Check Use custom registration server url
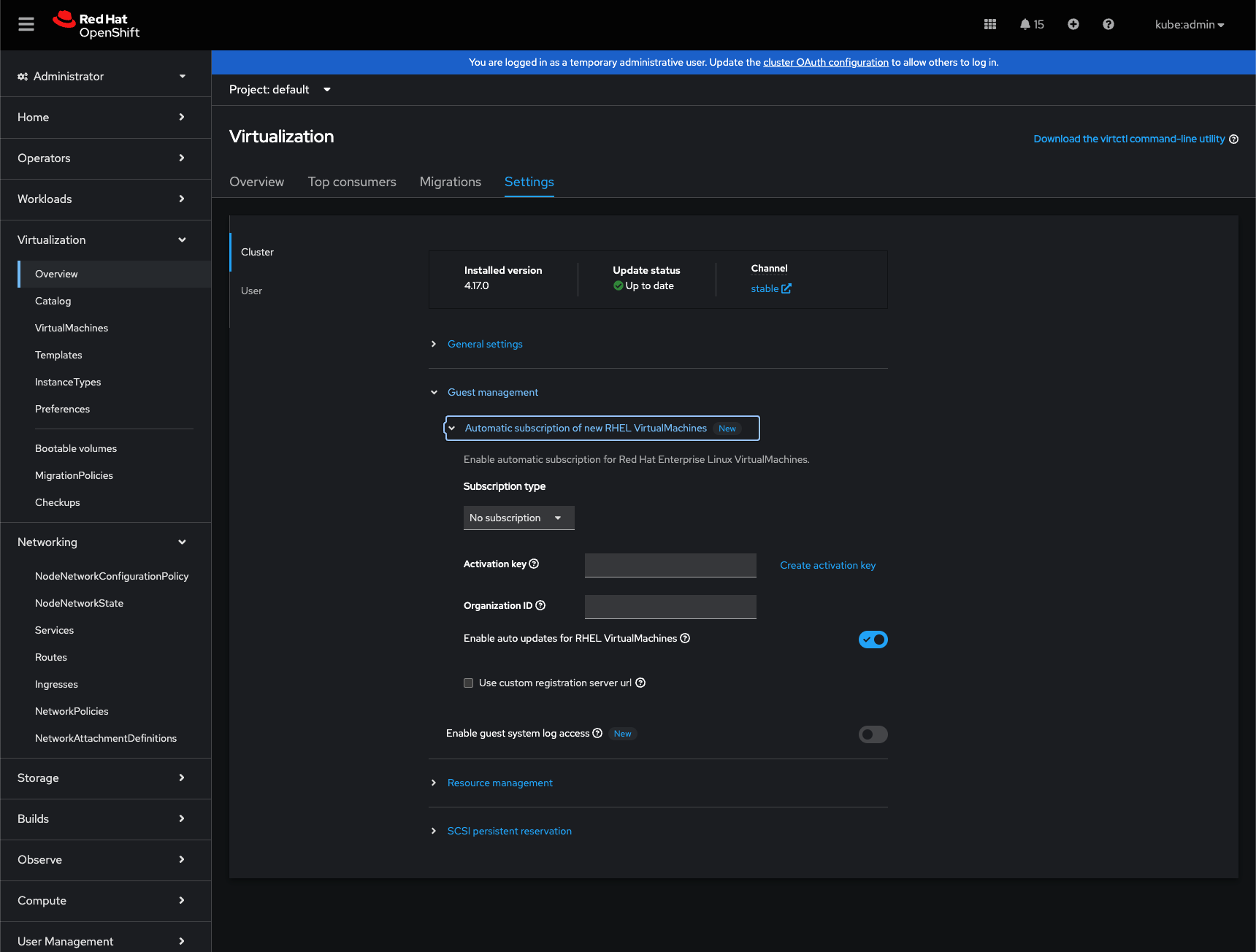Viewport: 1256px width, 952px height. [x=469, y=683]
